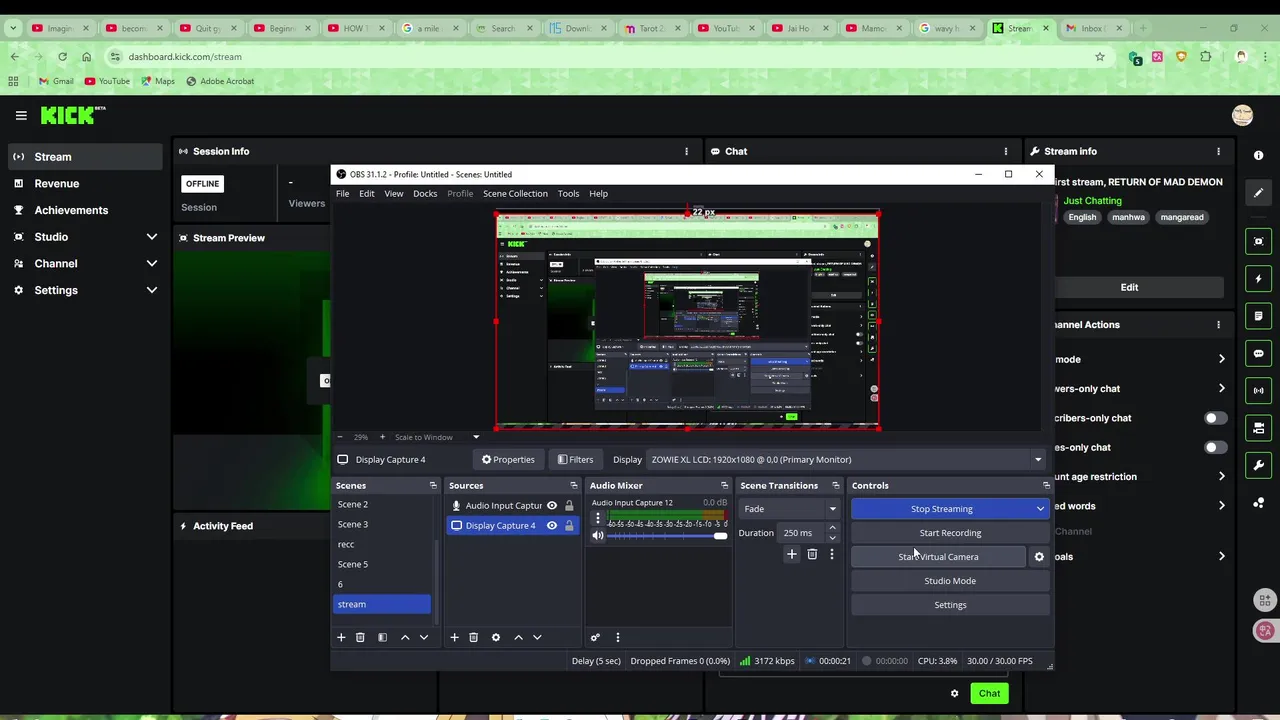The height and width of the screenshot is (720, 1280).
Task: Open Audio Mixer menu three-dot icon at bottom
Action: [617, 637]
